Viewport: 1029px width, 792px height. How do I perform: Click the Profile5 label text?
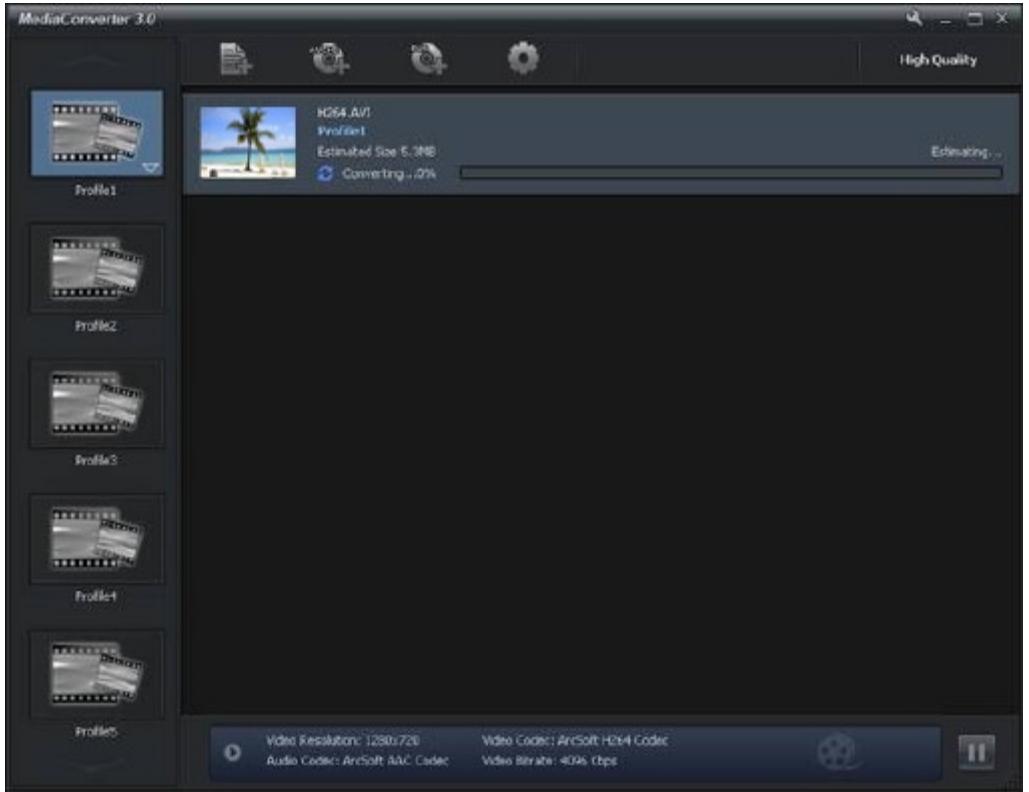coord(96,732)
